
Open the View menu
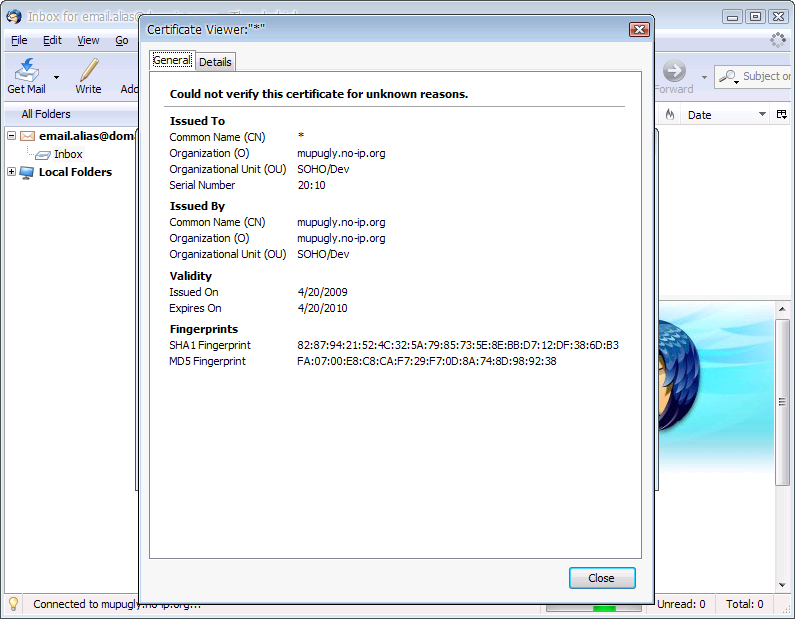(88, 41)
